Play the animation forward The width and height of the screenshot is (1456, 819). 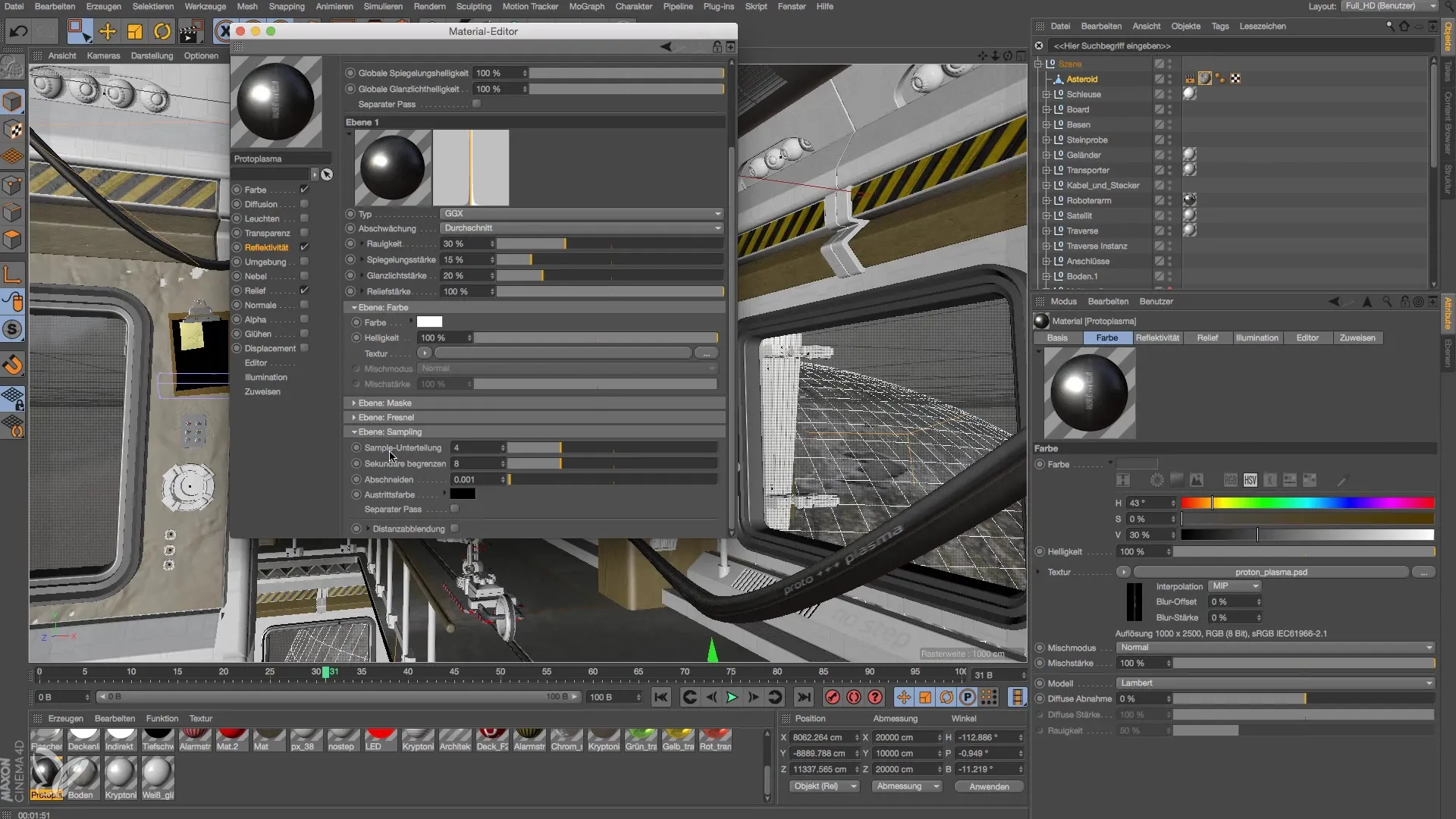coord(732,697)
